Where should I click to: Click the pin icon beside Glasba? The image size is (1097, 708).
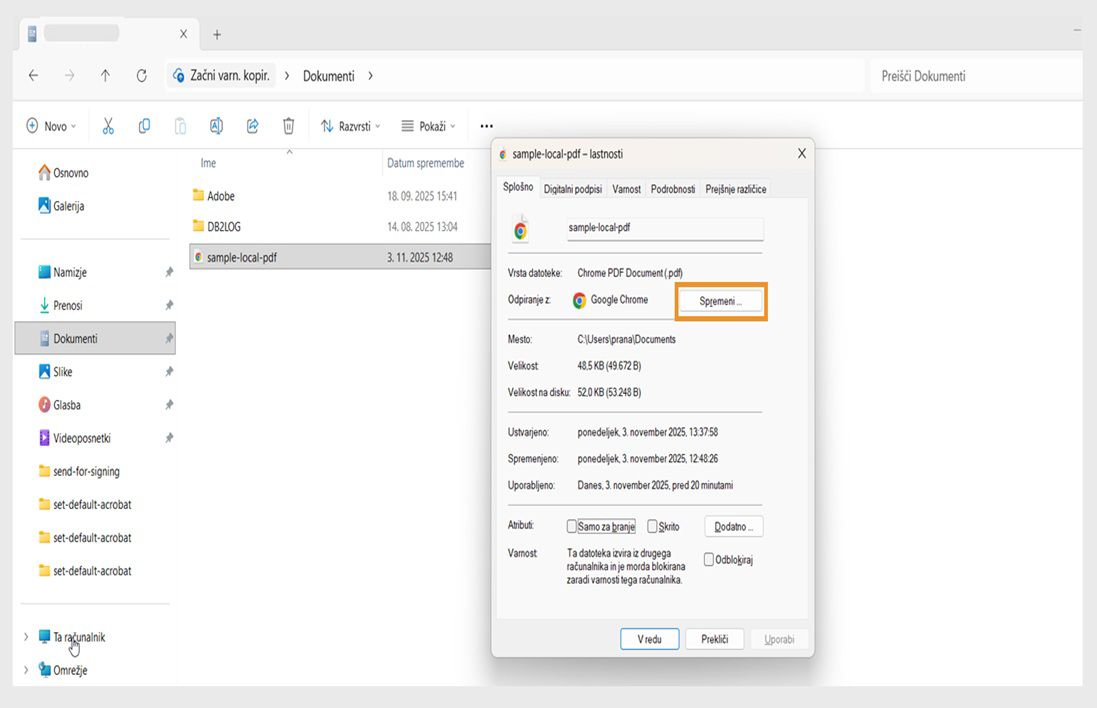(169, 404)
